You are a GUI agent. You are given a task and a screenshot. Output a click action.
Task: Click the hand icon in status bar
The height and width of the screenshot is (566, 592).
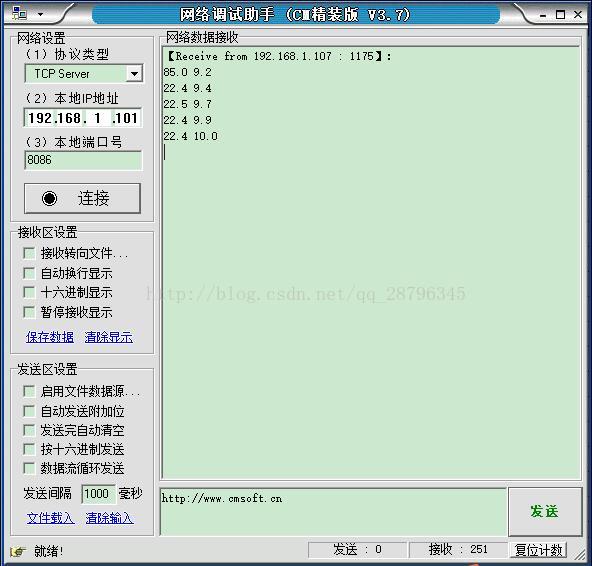[18, 551]
